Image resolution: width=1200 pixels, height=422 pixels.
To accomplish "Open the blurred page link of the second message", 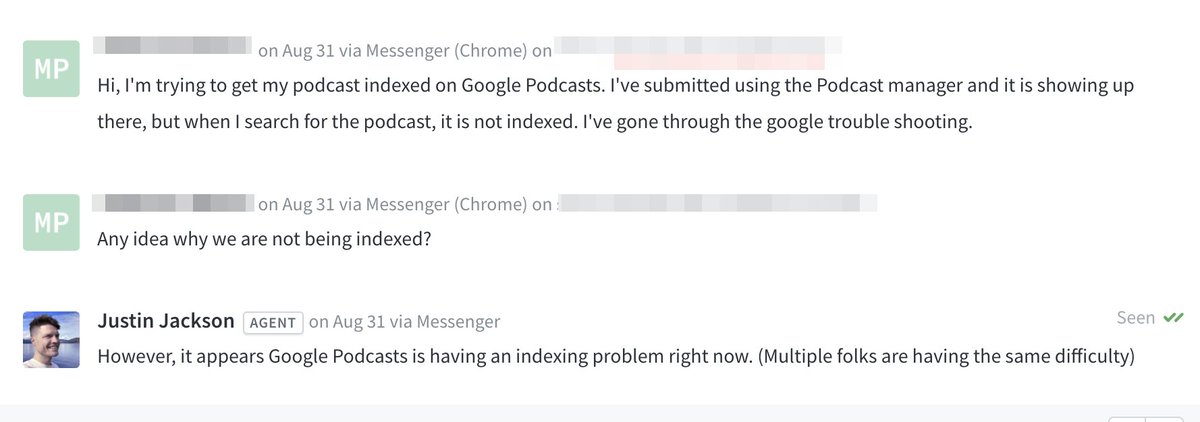I will [716, 203].
